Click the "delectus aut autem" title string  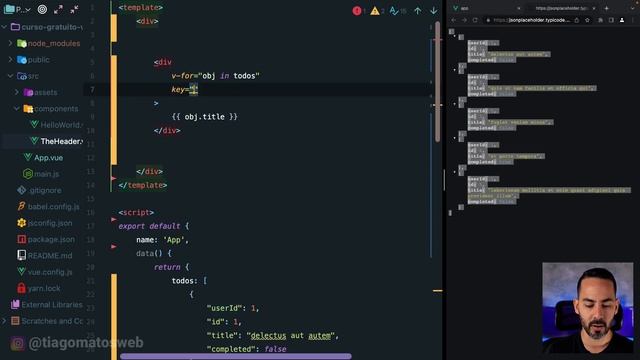pyautogui.click(x=291, y=336)
